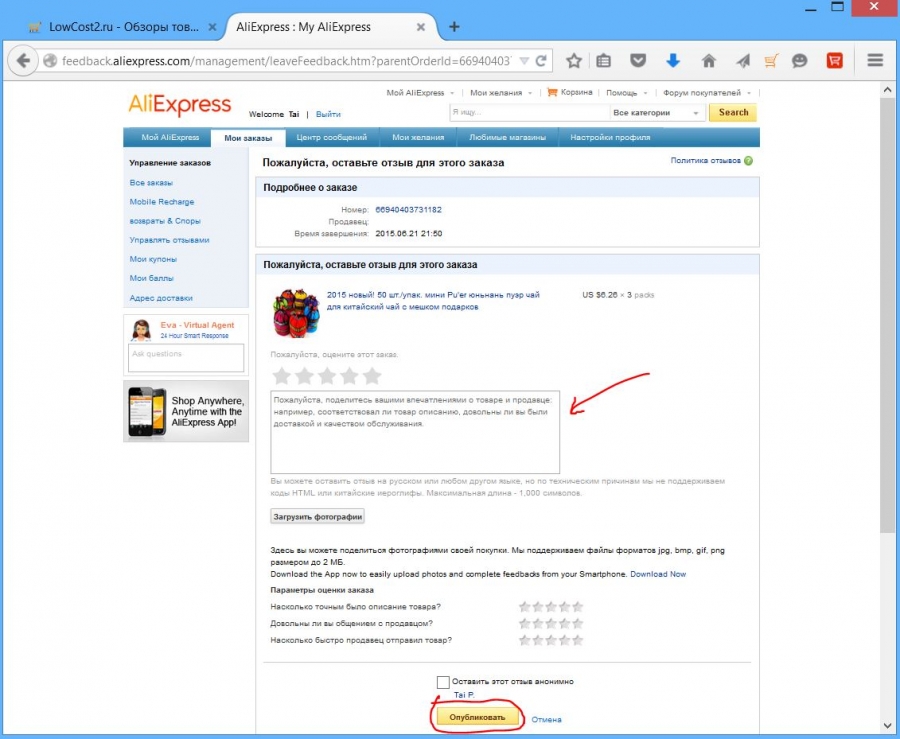Click the site identity globe icon
The height and width of the screenshot is (739, 900).
point(51,61)
